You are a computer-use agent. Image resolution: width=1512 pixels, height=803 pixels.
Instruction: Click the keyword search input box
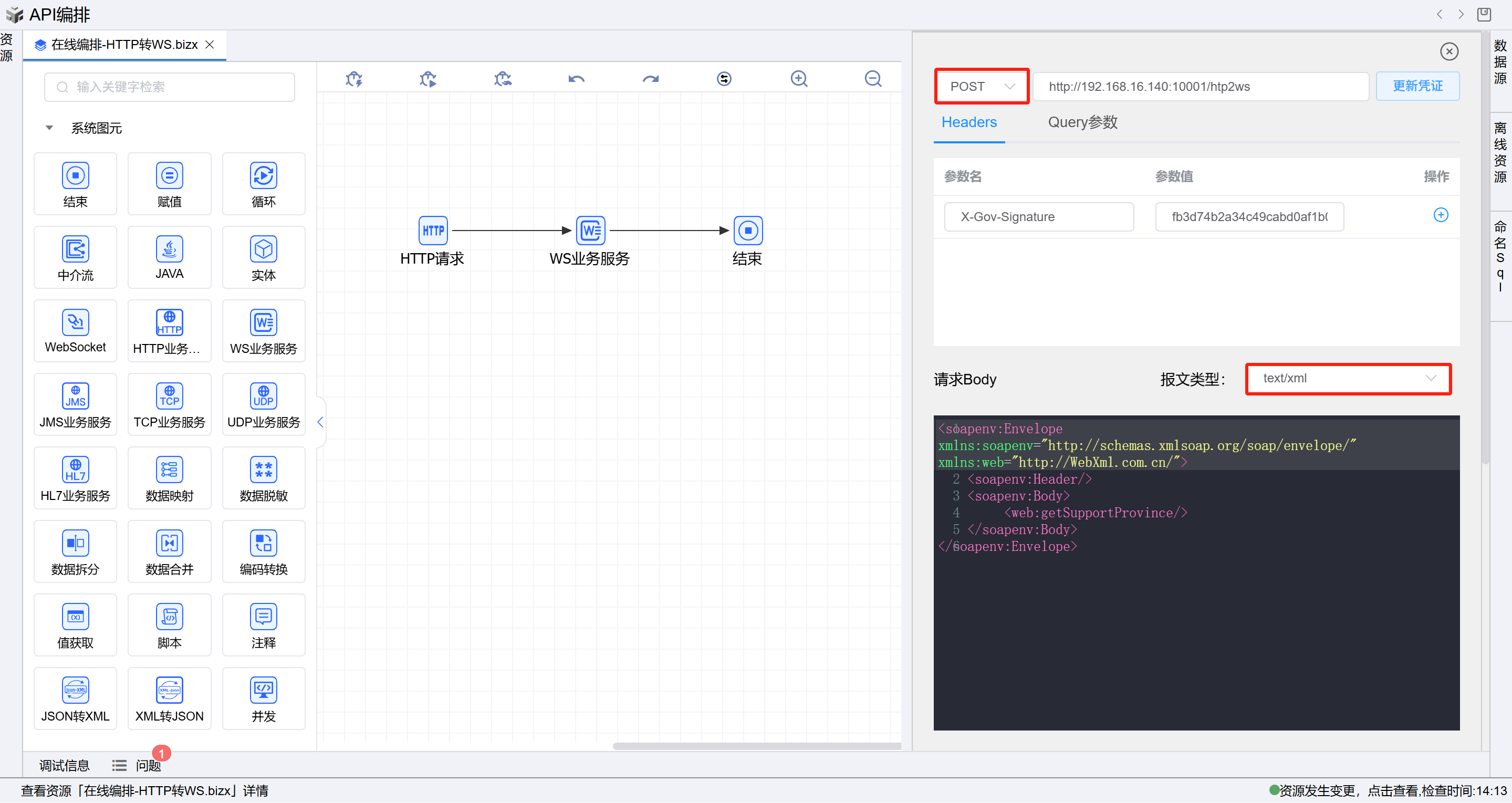[170, 88]
